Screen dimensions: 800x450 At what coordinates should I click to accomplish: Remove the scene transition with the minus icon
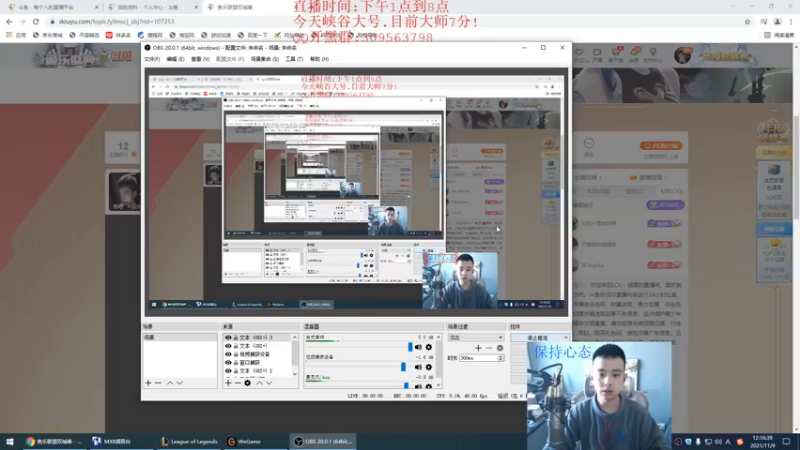[x=489, y=348]
